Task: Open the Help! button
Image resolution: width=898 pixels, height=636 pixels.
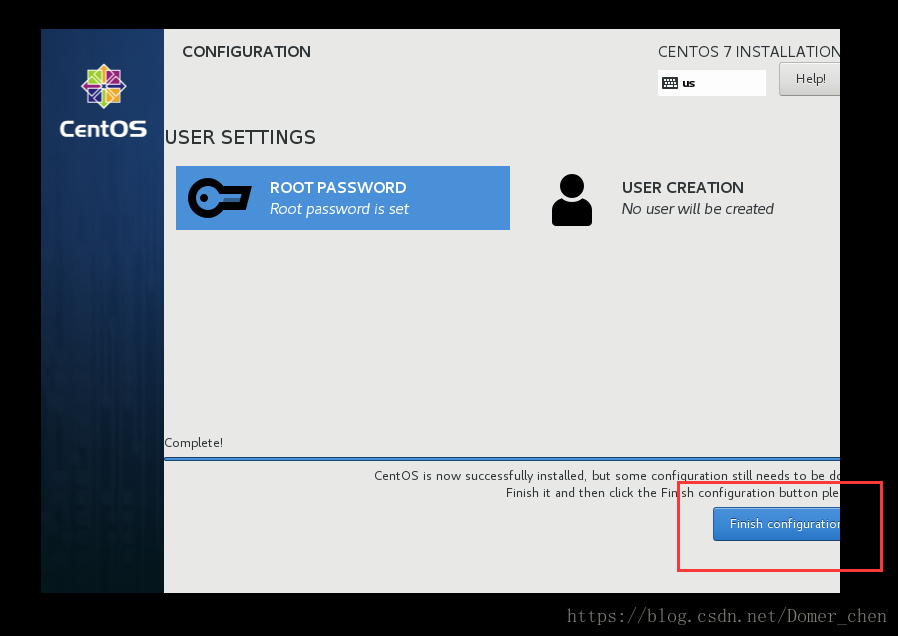Action: coord(809,79)
